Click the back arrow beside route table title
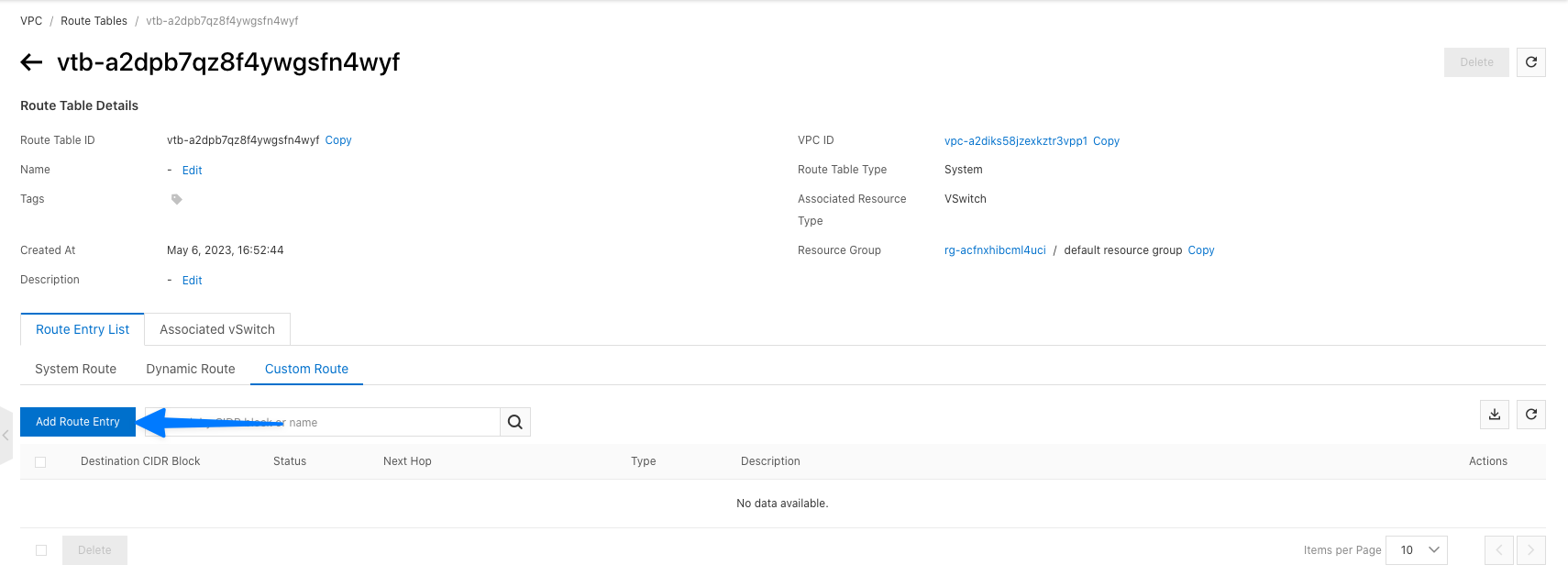This screenshot has width=1568, height=576. [32, 62]
